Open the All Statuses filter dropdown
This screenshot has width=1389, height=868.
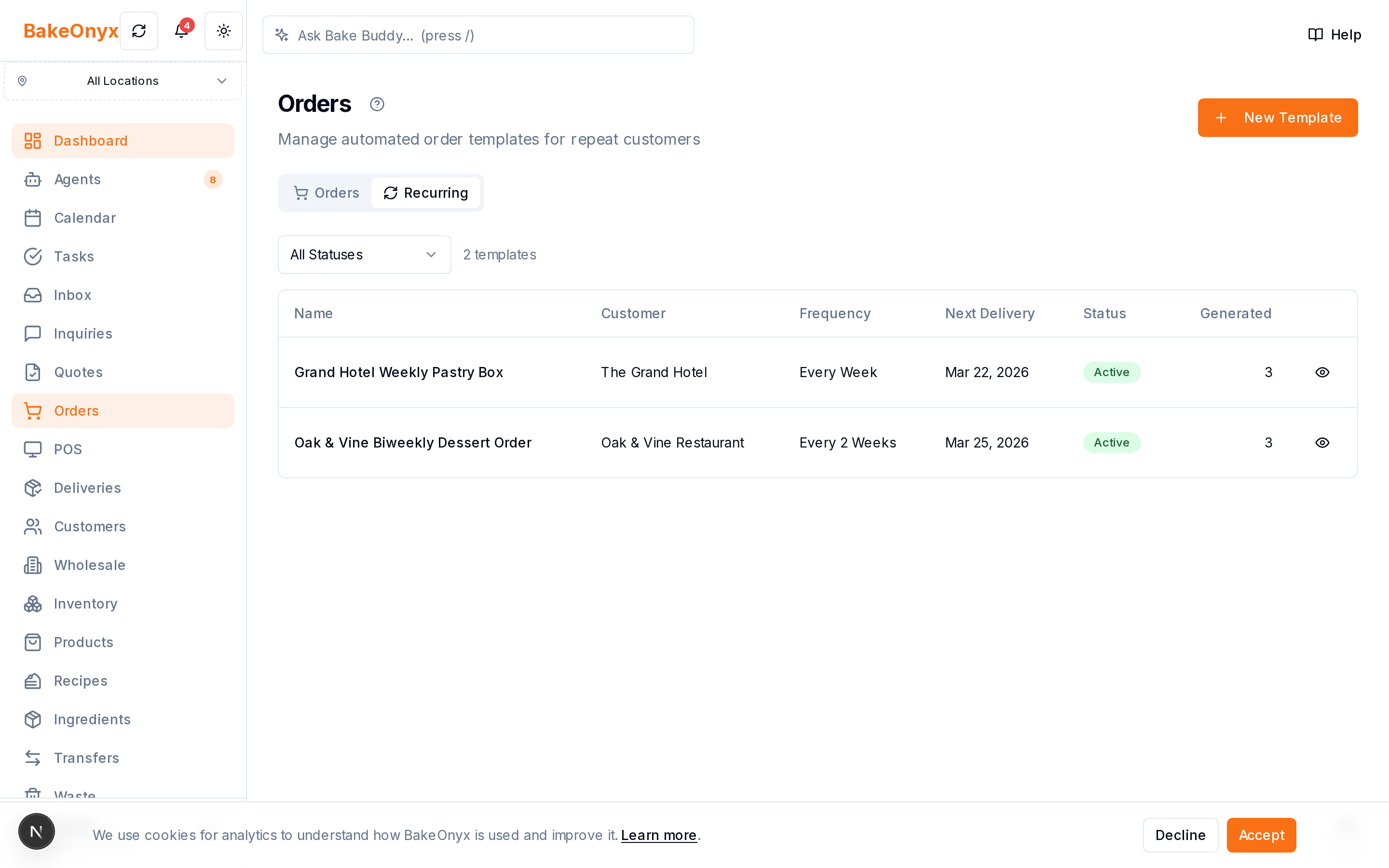[x=365, y=255]
